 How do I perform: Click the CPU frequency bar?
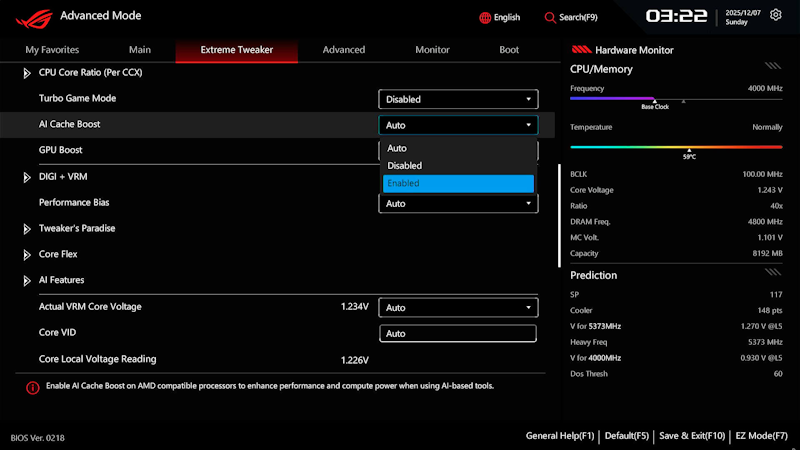[676, 98]
